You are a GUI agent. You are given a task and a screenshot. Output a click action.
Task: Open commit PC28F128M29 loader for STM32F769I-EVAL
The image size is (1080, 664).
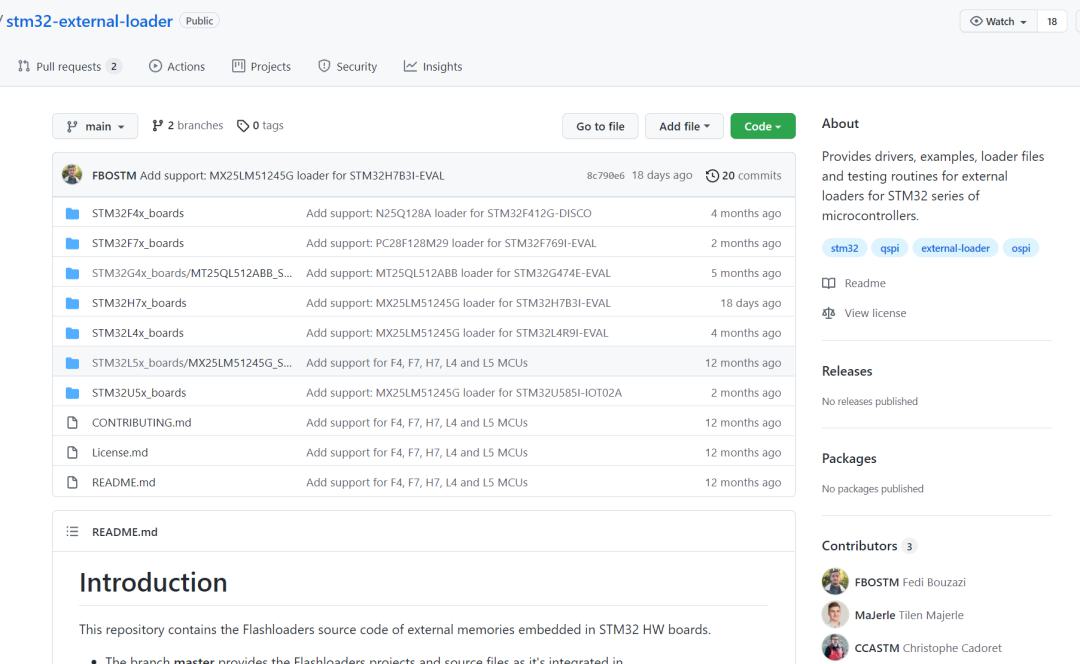point(451,243)
